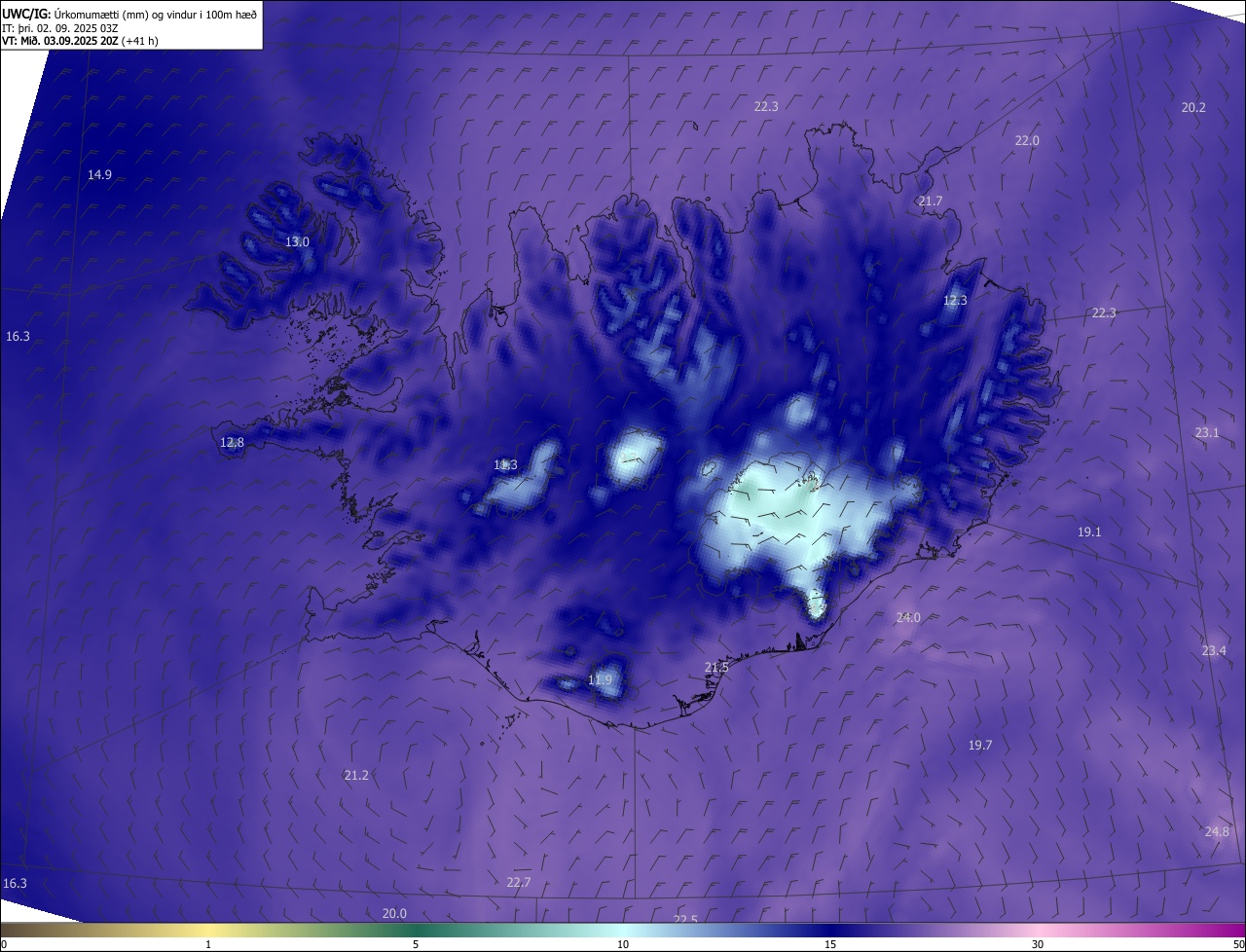Click the 12.8 value label

click(232, 442)
